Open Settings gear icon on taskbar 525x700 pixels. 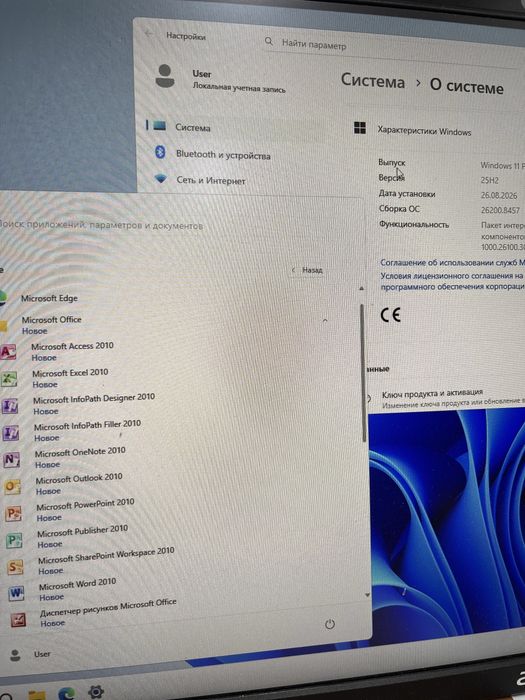coord(96,692)
